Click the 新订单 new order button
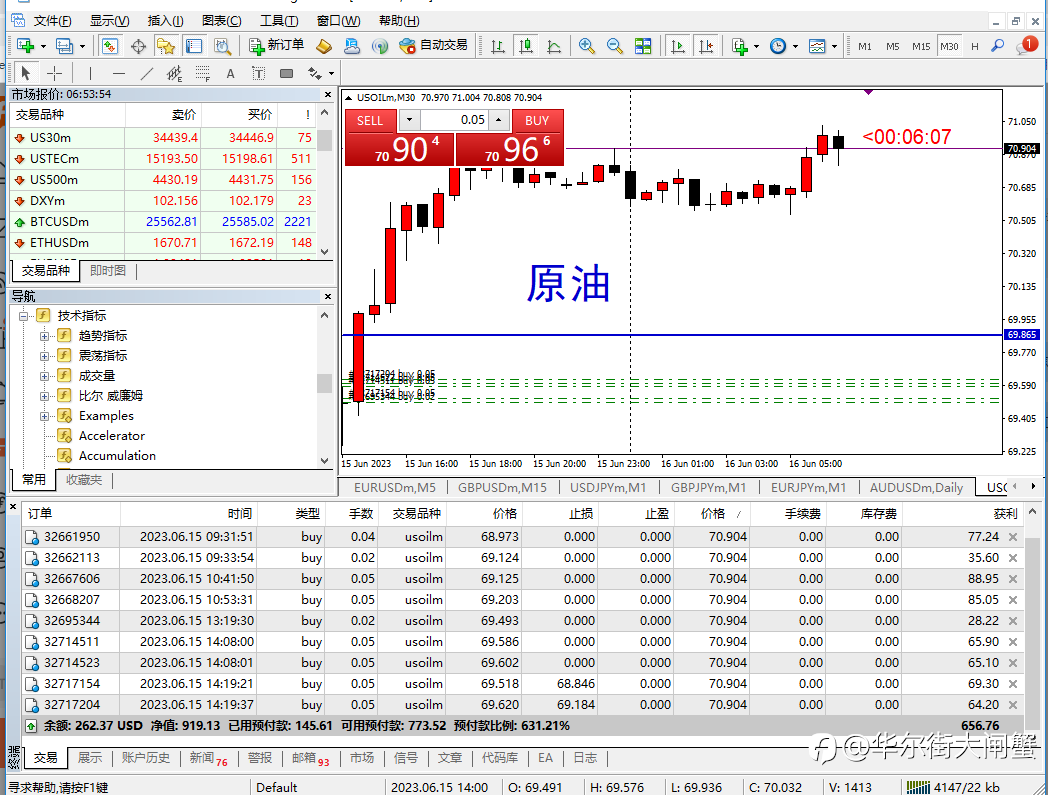The image size is (1048, 795). click(276, 45)
